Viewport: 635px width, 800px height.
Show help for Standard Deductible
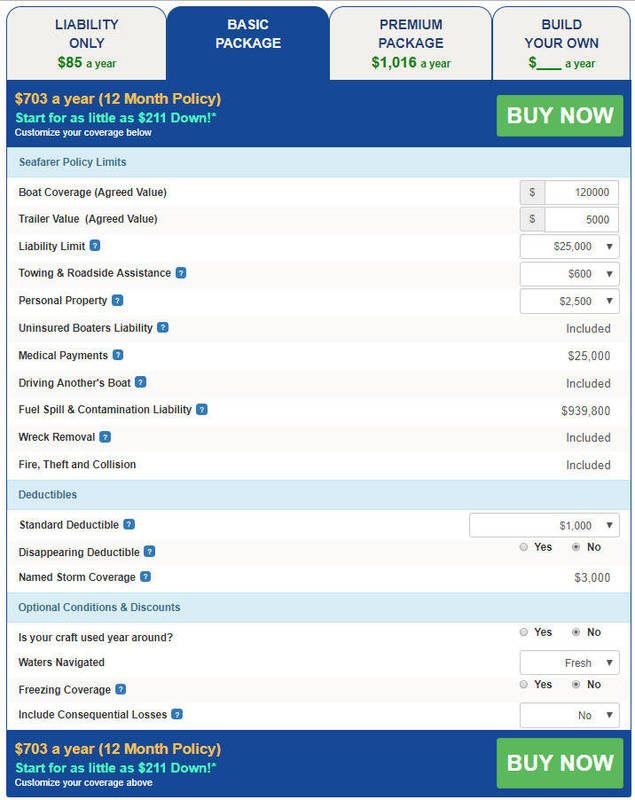[129, 524]
